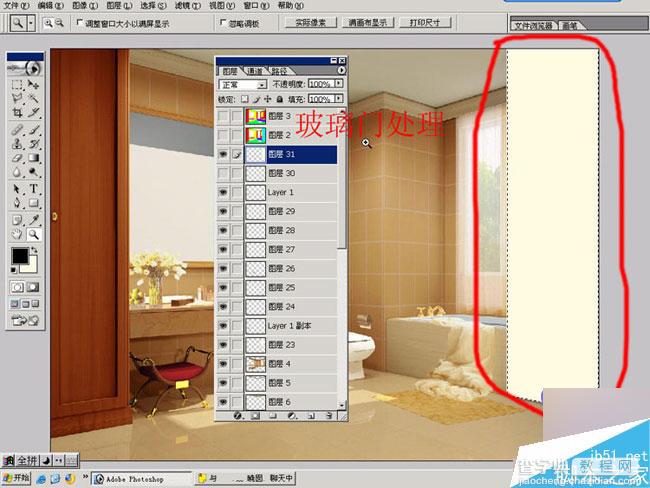Select the Healing Brush tool
This screenshot has height=488, width=650.
pyautogui.click(x=17, y=130)
